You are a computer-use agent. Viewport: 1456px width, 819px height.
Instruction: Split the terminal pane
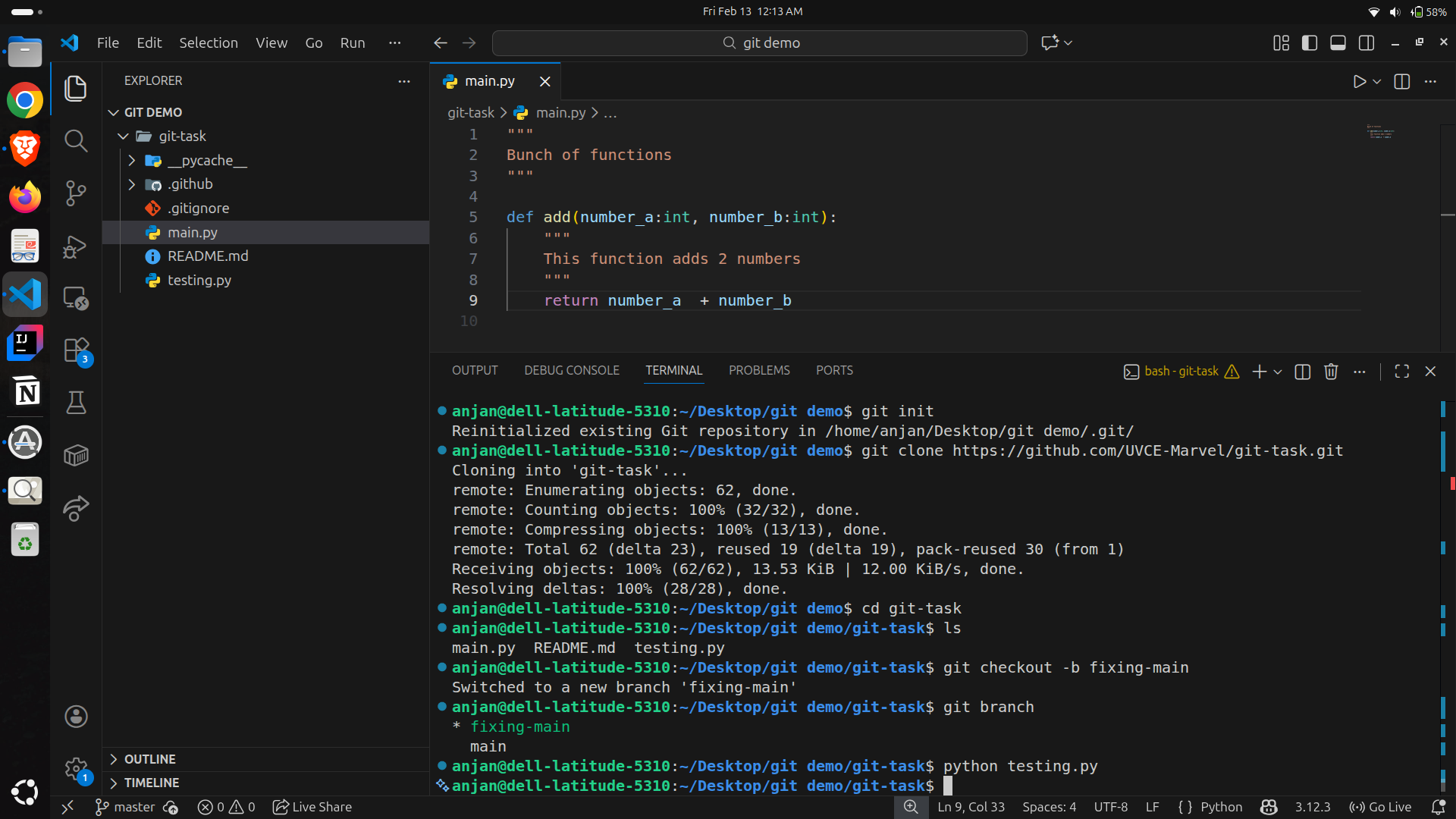coord(1302,372)
